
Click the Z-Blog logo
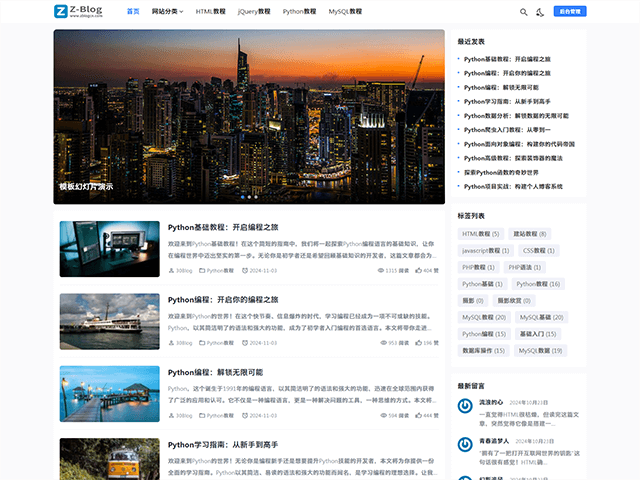pyautogui.click(x=78, y=11)
